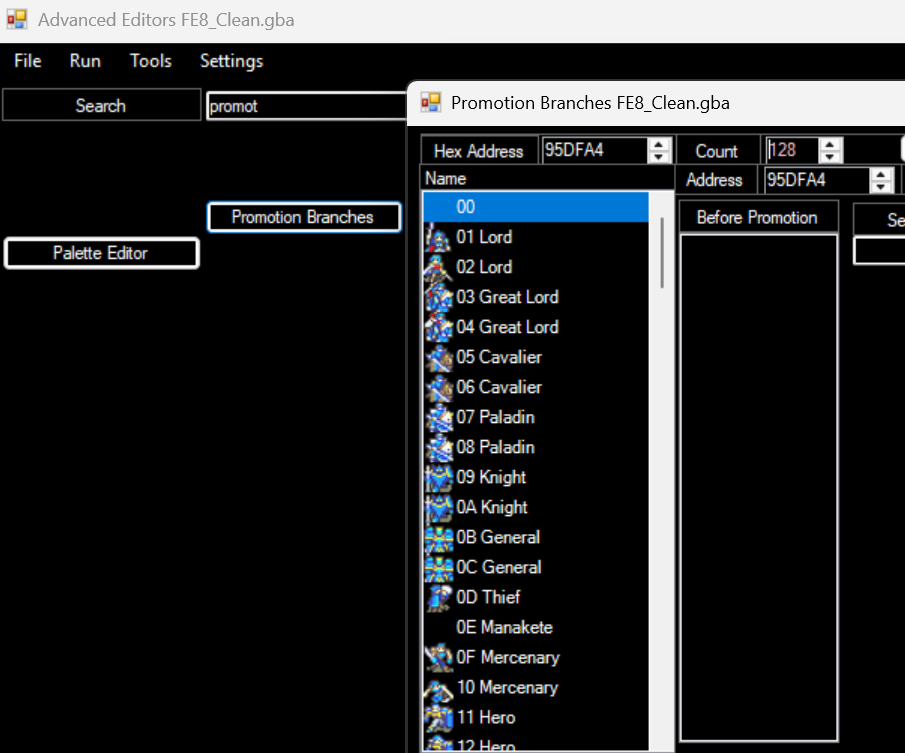The image size is (905, 753).
Task: Select the 01 Lord class icon
Action: tap(439, 237)
